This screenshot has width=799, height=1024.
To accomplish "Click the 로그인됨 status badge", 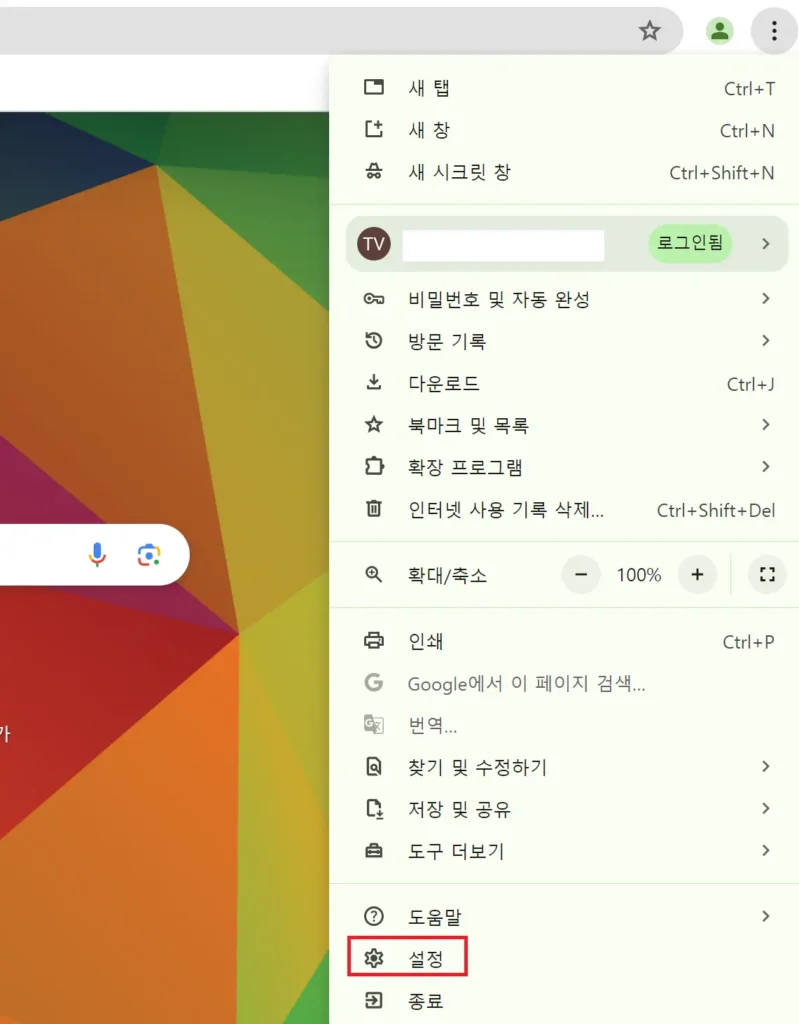I will coord(690,243).
